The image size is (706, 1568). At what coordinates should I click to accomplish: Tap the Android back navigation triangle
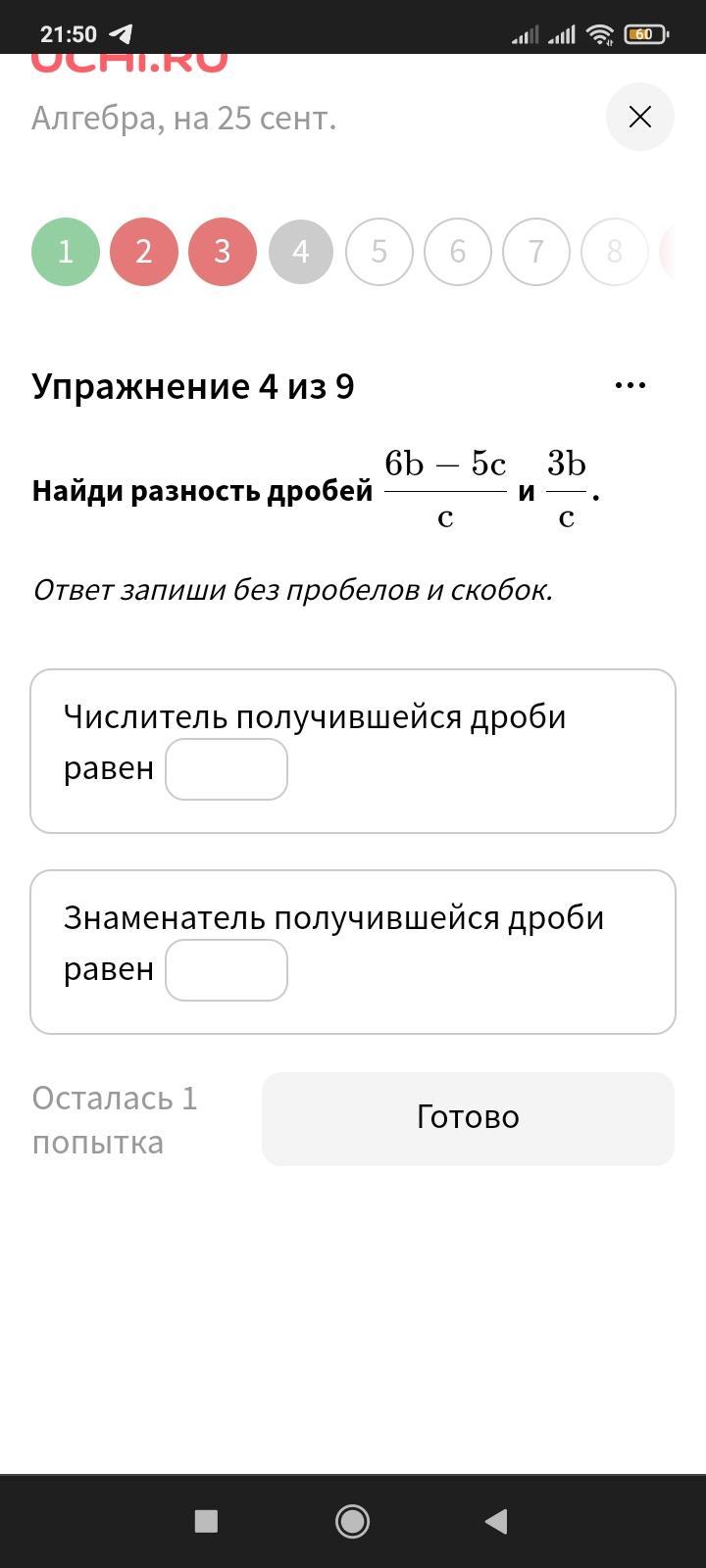coord(496,1521)
